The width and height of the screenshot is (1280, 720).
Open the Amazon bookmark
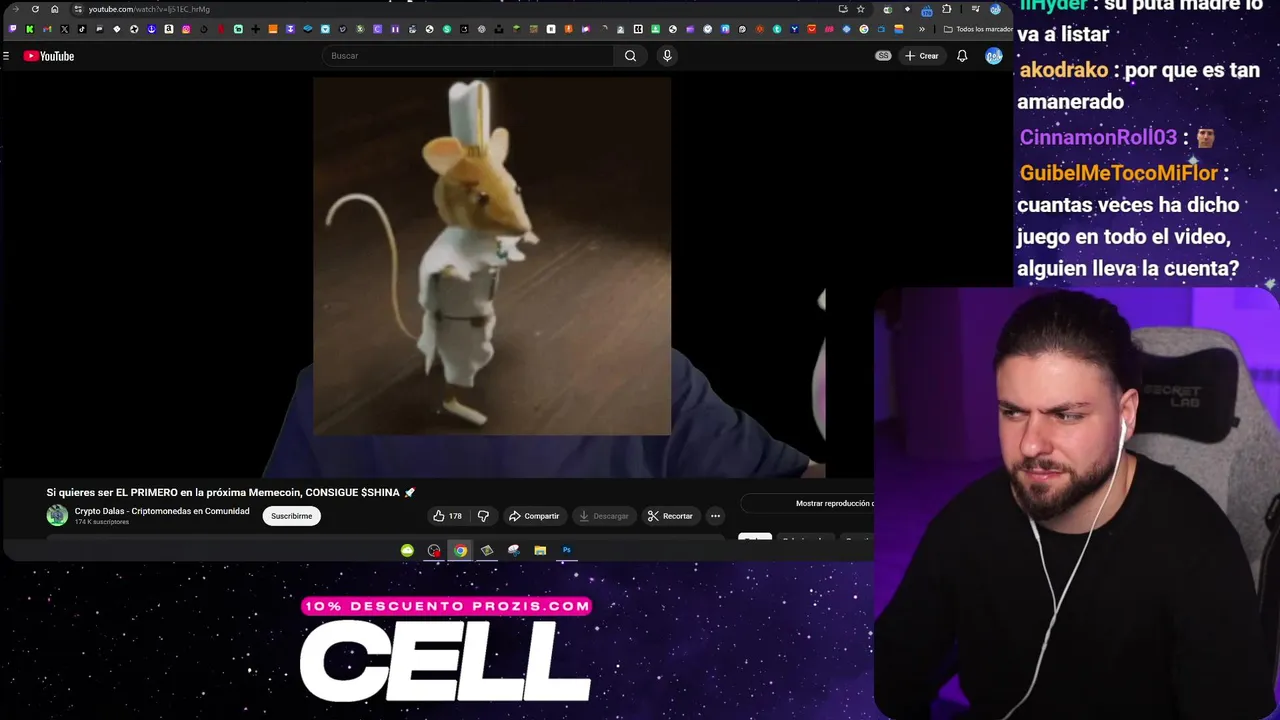169,29
